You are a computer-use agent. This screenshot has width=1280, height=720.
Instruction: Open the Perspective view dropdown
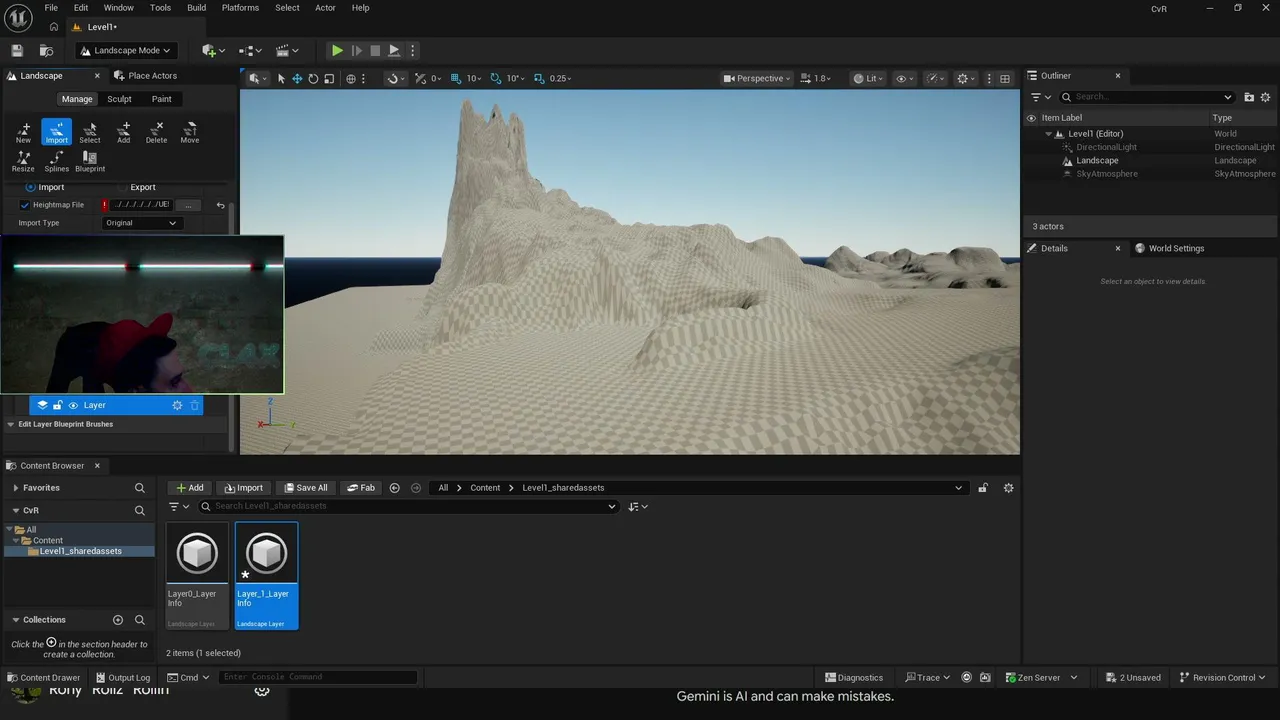757,78
